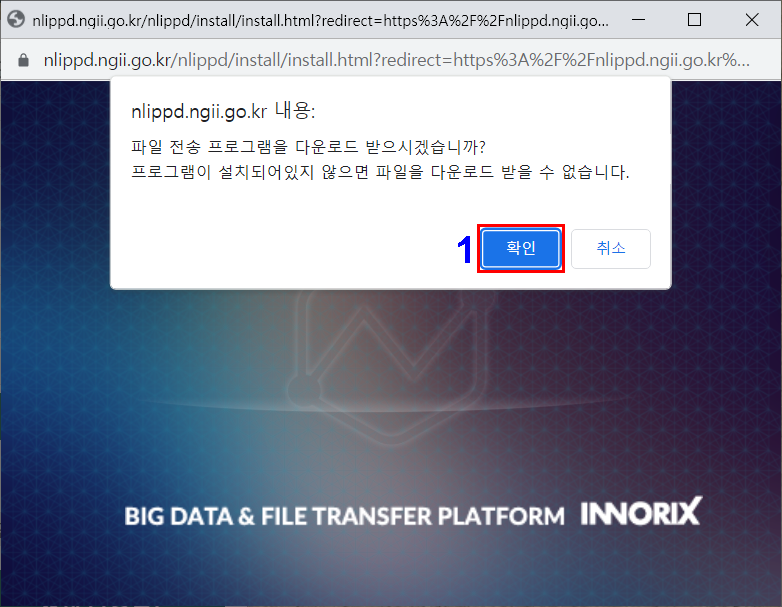Click BIG DATA & FILE TRANSFER PLATFORM text
The image size is (782, 607).
[x=344, y=516]
